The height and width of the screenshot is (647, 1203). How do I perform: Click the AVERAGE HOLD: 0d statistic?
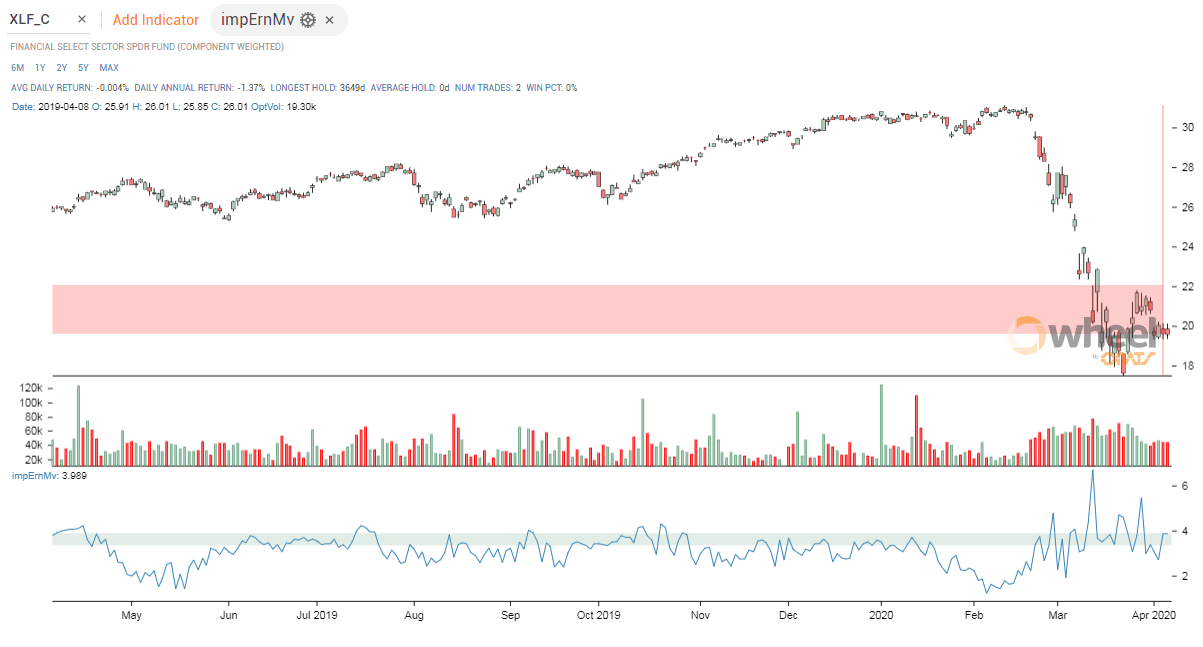click(x=408, y=88)
